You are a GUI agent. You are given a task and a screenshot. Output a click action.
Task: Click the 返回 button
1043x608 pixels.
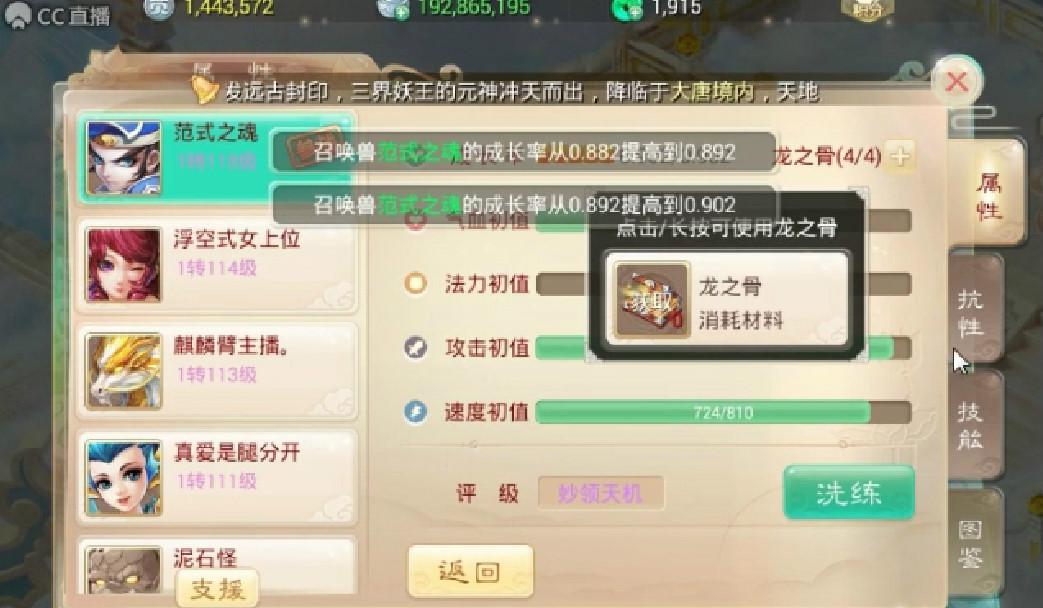click(x=470, y=571)
